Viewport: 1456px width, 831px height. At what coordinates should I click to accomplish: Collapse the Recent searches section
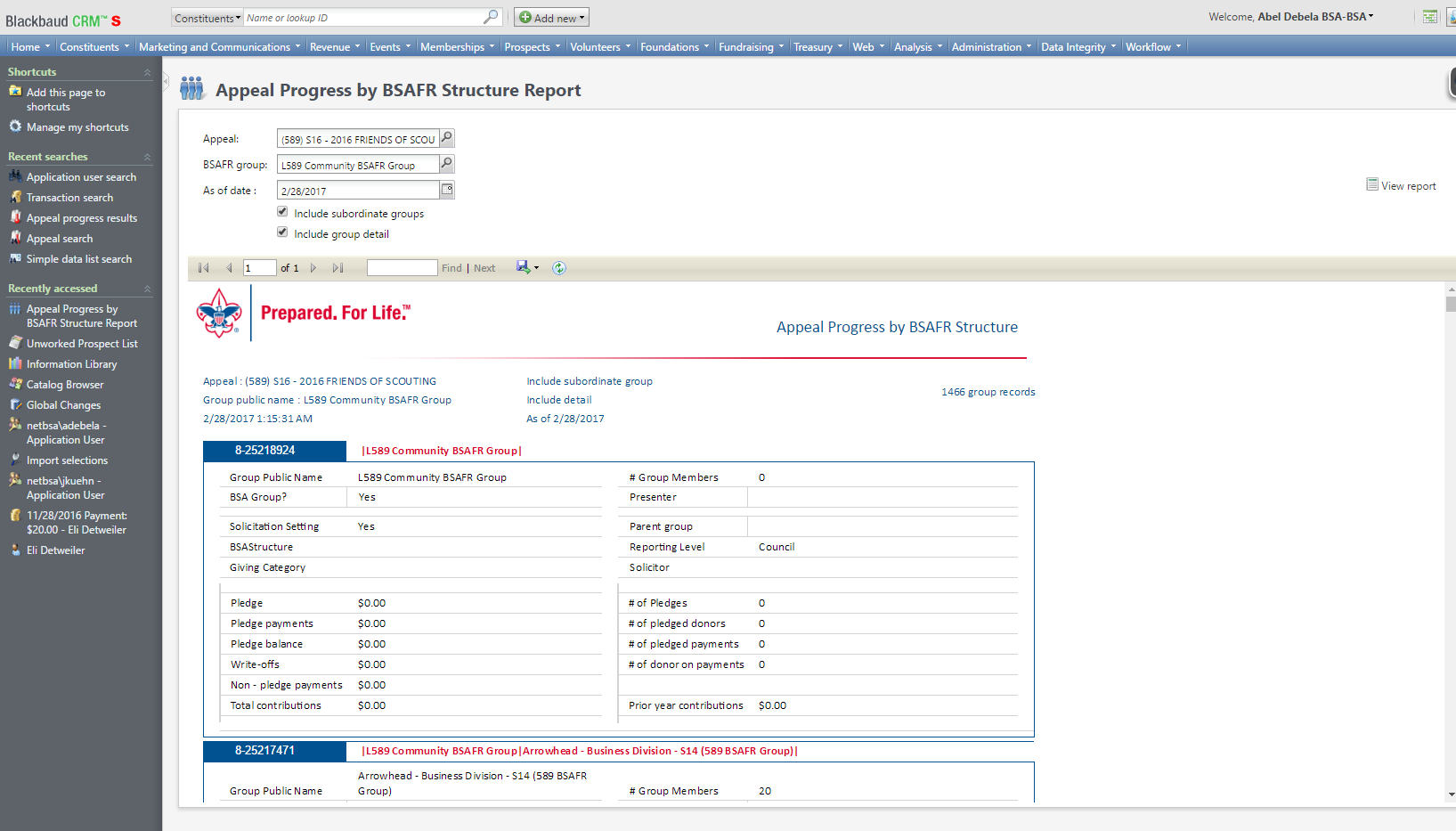(147, 157)
